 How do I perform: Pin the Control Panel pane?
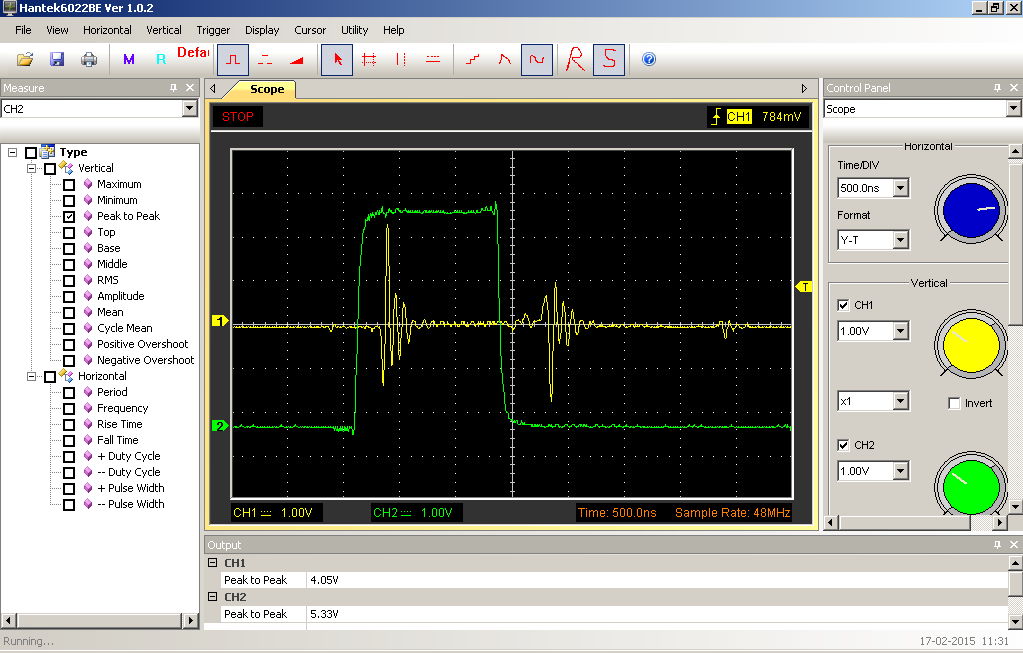coord(998,87)
